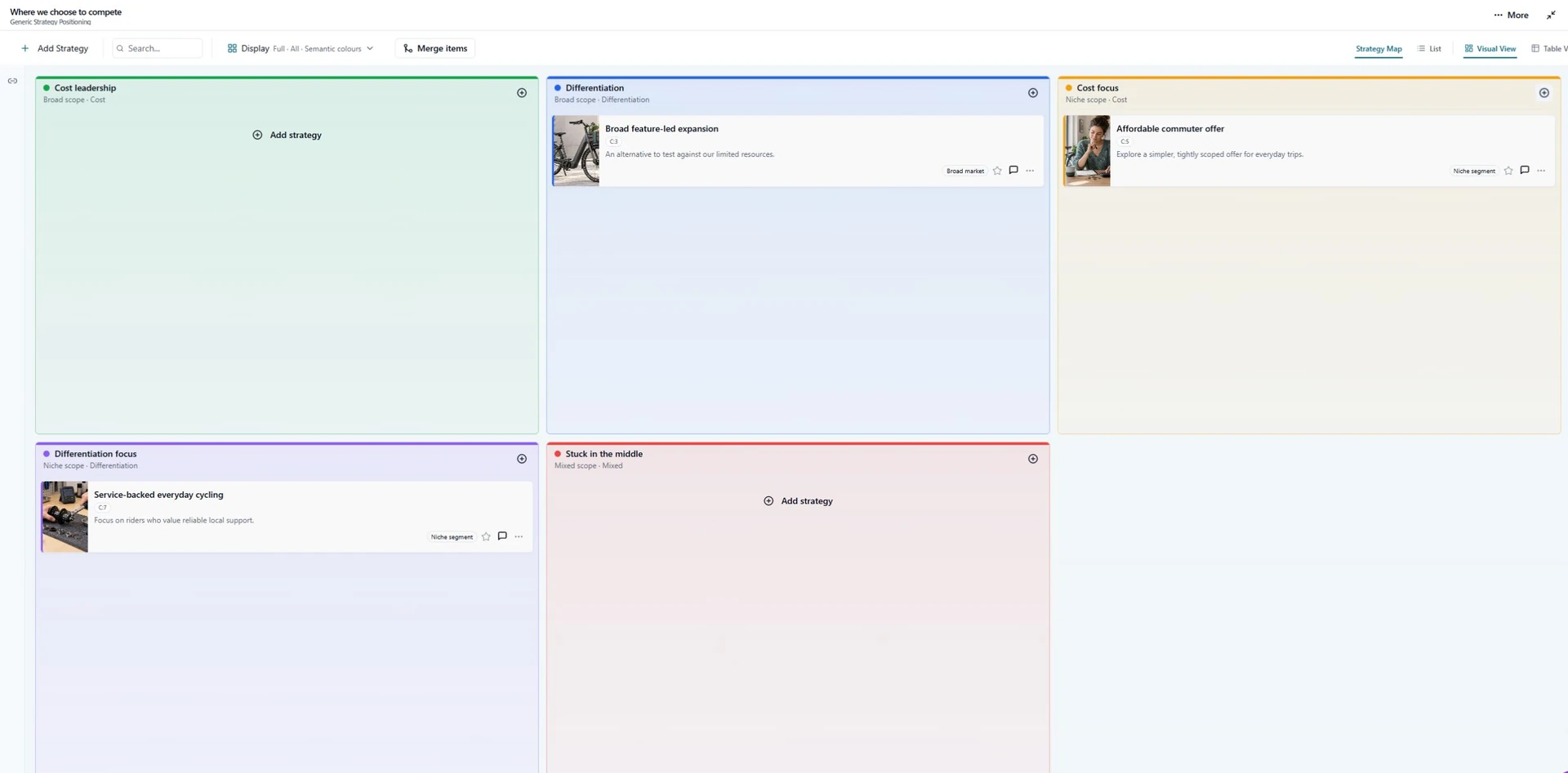
Task: Click plus icon in Differentiation header
Action: tap(1033, 93)
